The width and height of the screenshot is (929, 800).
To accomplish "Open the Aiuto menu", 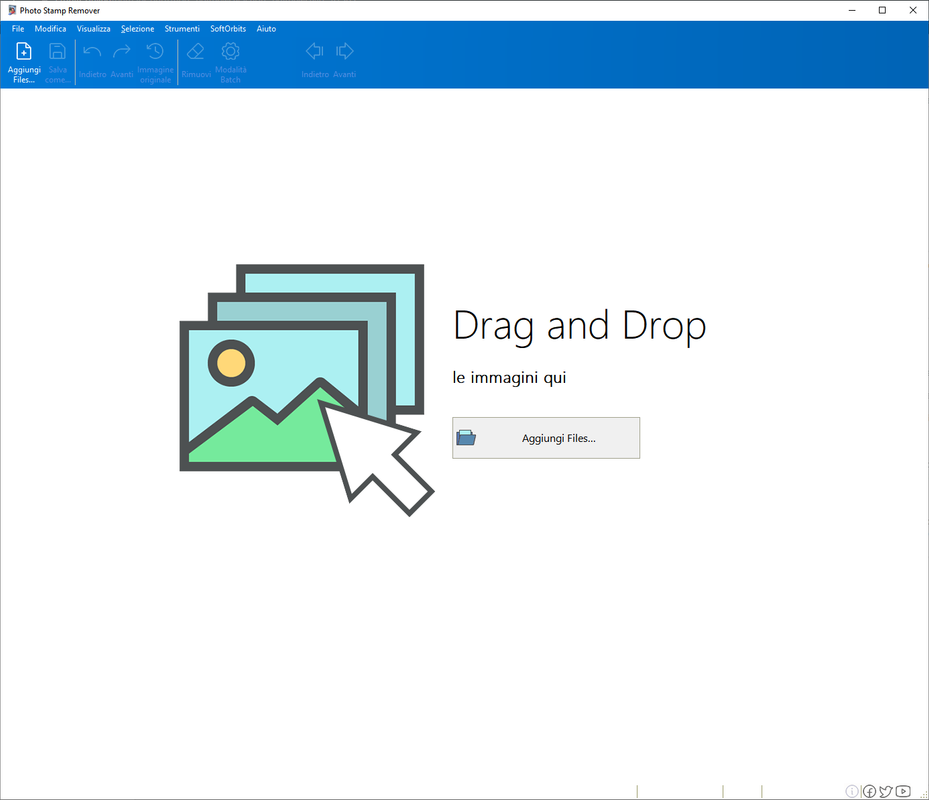I will (x=266, y=28).
